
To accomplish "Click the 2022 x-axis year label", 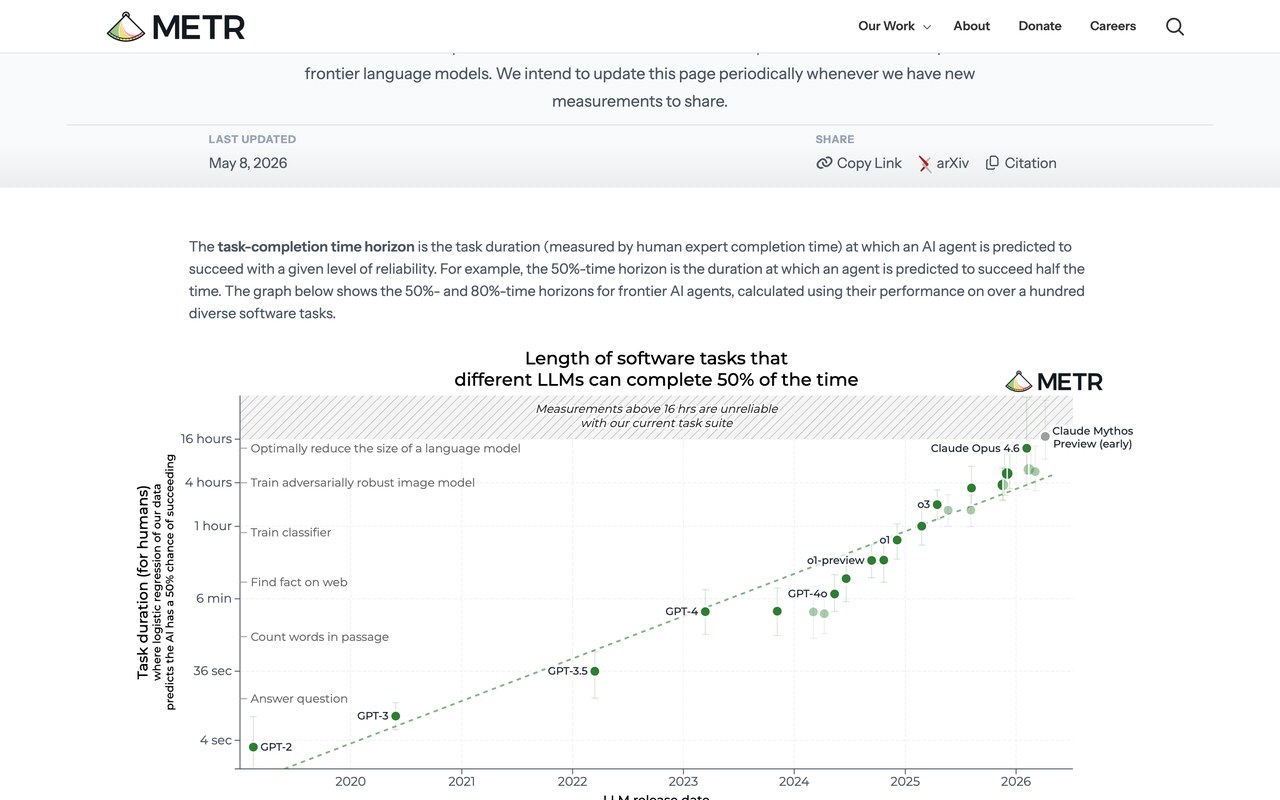I will pos(572,781).
